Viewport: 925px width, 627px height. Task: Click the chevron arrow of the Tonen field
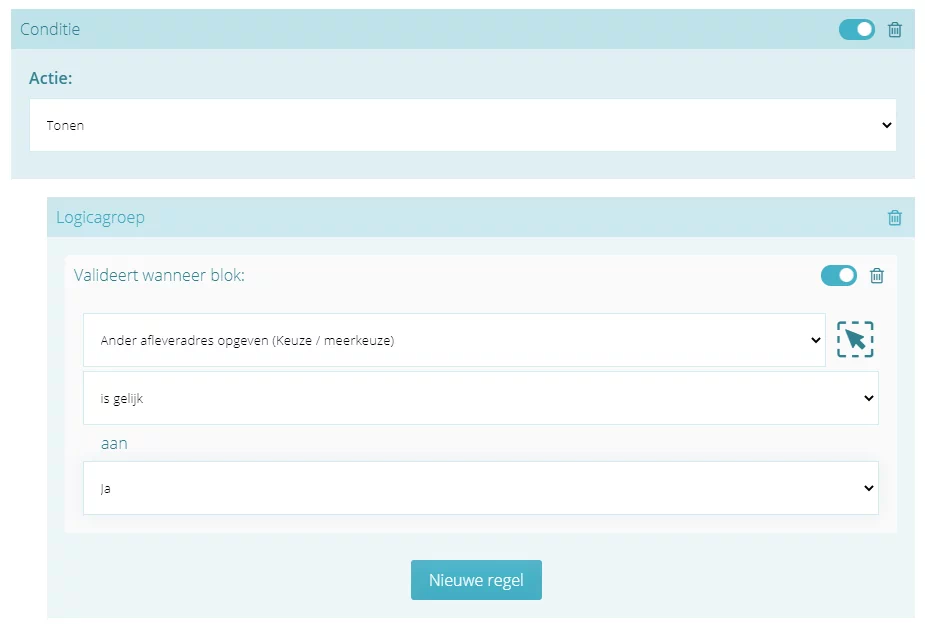(x=886, y=125)
